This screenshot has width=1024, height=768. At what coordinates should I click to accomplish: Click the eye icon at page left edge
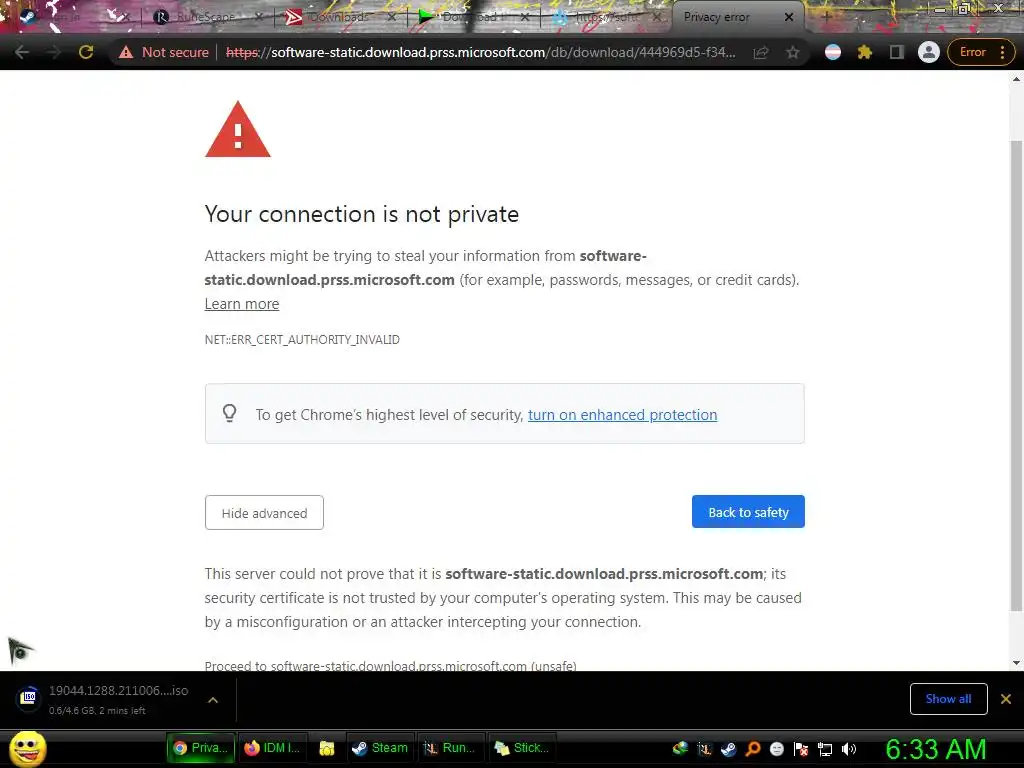[x=20, y=650]
